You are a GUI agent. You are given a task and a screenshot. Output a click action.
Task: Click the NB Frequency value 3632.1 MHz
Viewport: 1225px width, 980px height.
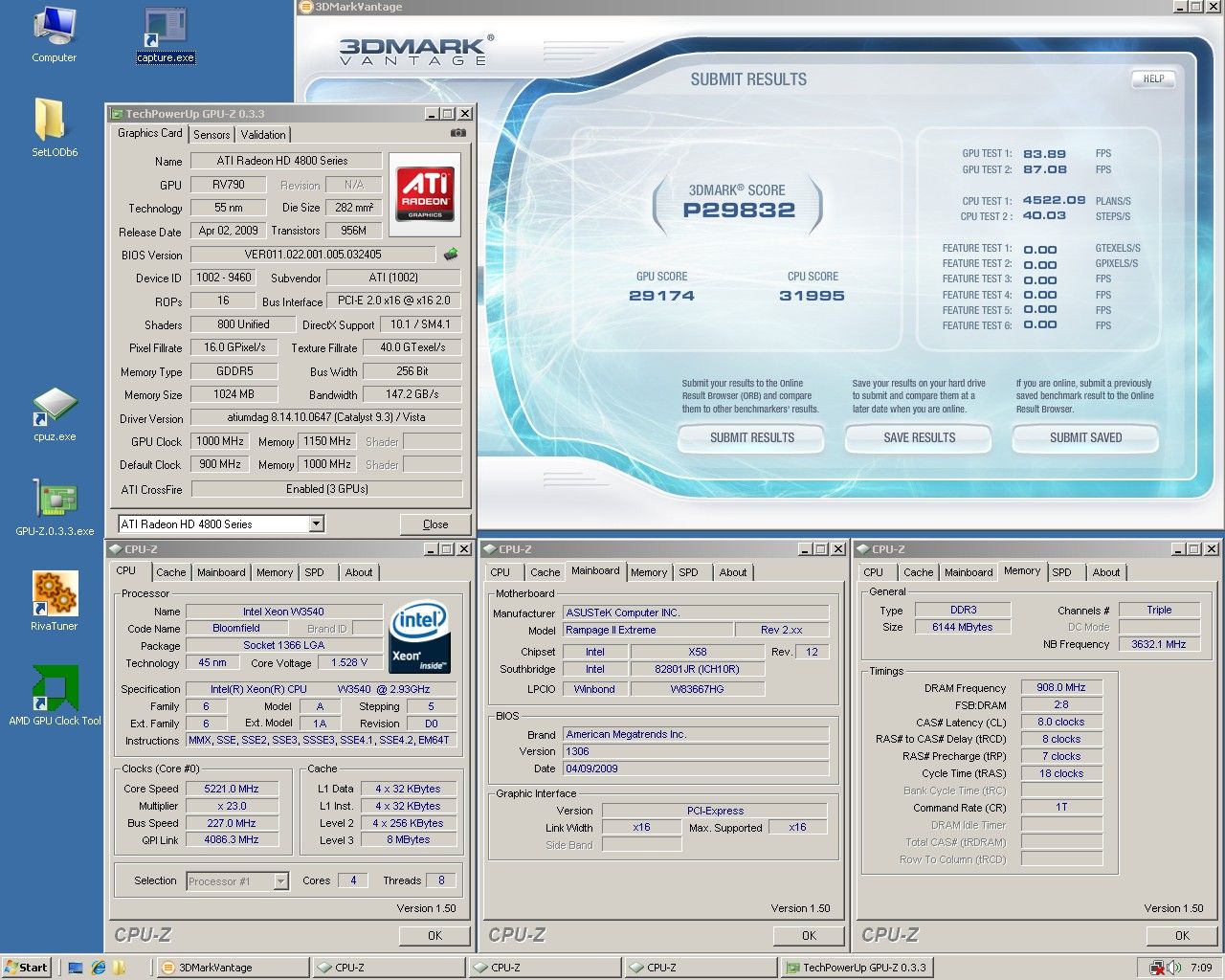(1159, 644)
